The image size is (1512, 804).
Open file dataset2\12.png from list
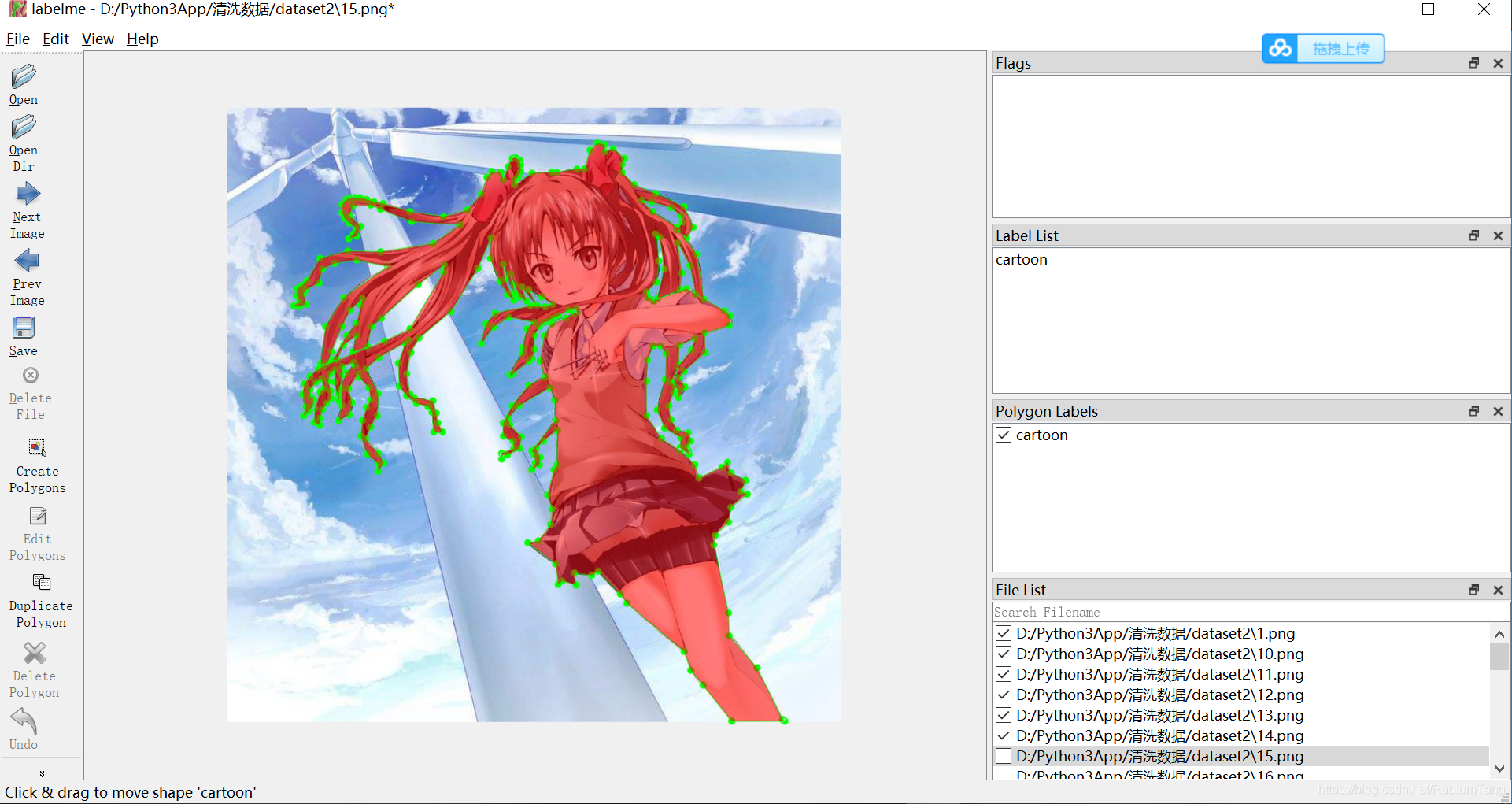point(1159,695)
